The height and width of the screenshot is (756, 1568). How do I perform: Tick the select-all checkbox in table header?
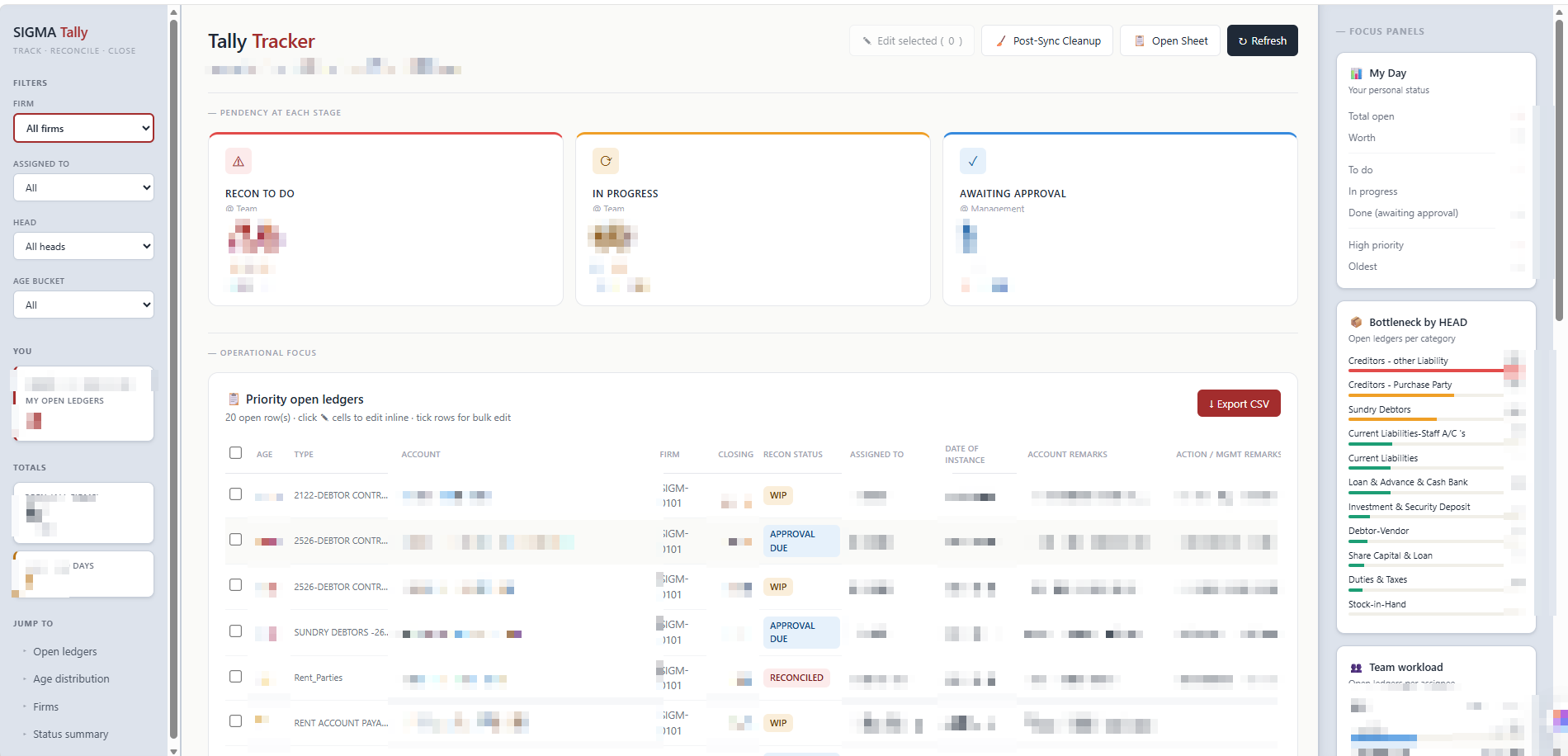click(236, 453)
